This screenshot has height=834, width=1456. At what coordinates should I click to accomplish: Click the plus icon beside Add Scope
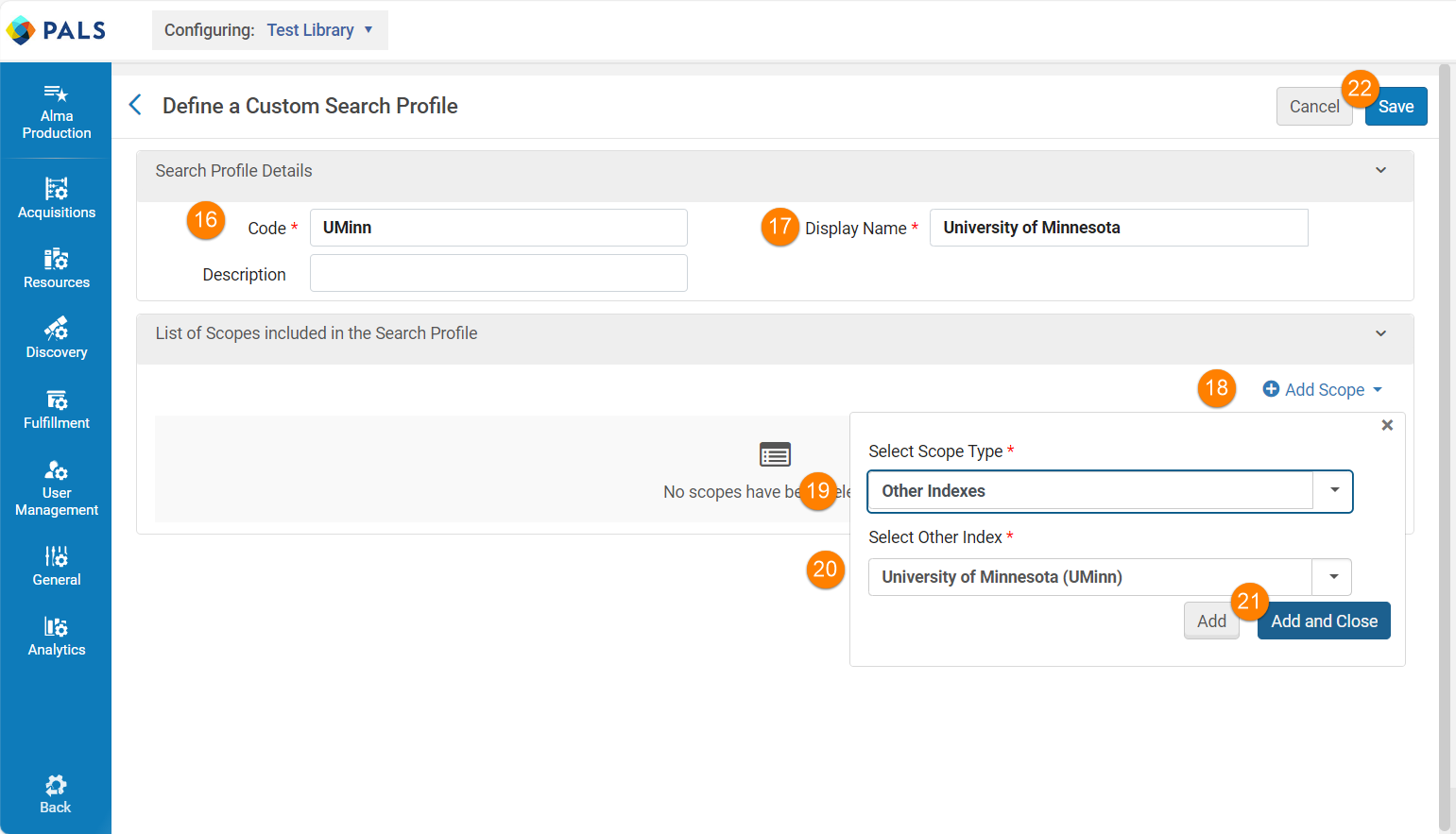[1271, 389]
